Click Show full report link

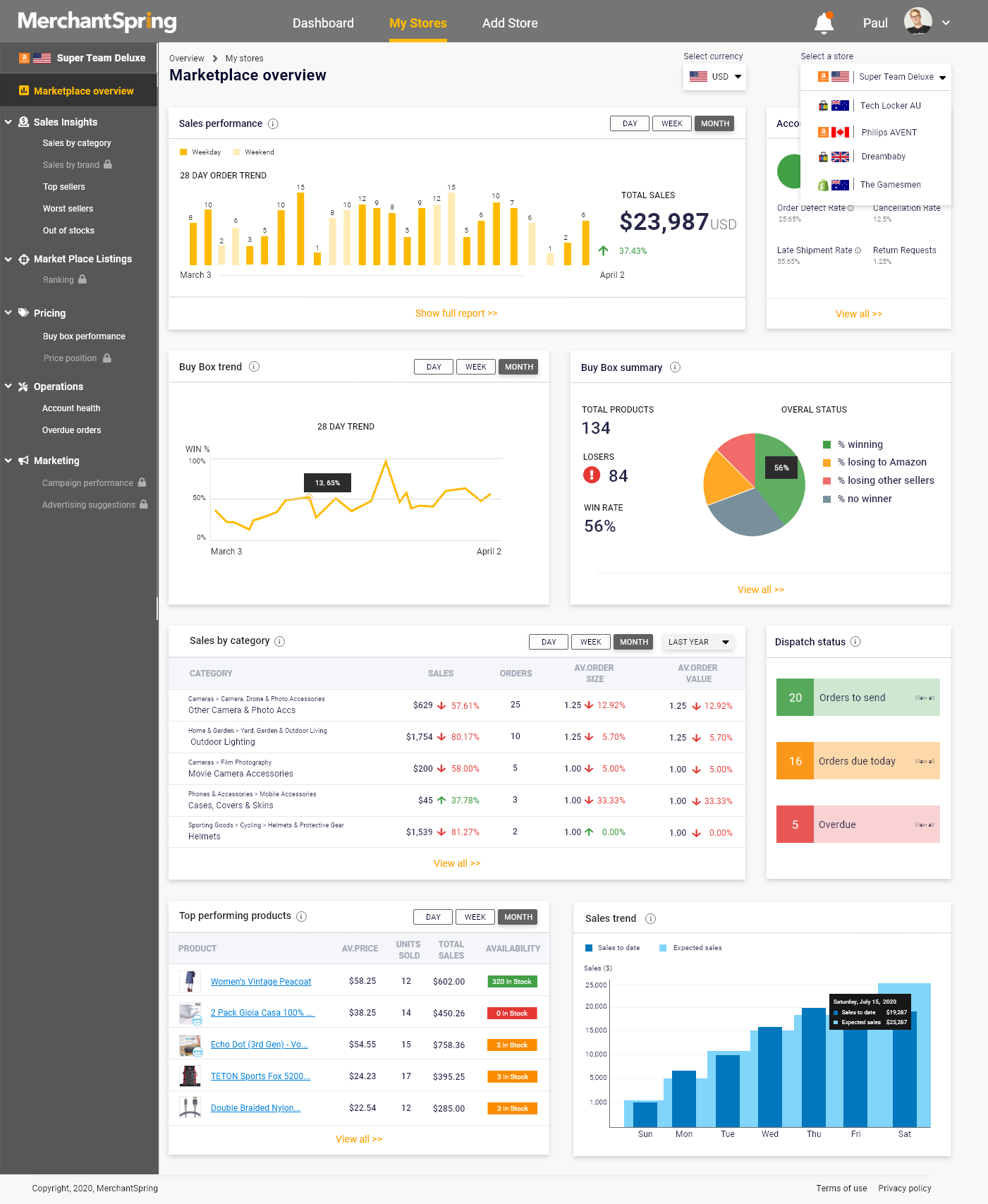pyautogui.click(x=456, y=313)
